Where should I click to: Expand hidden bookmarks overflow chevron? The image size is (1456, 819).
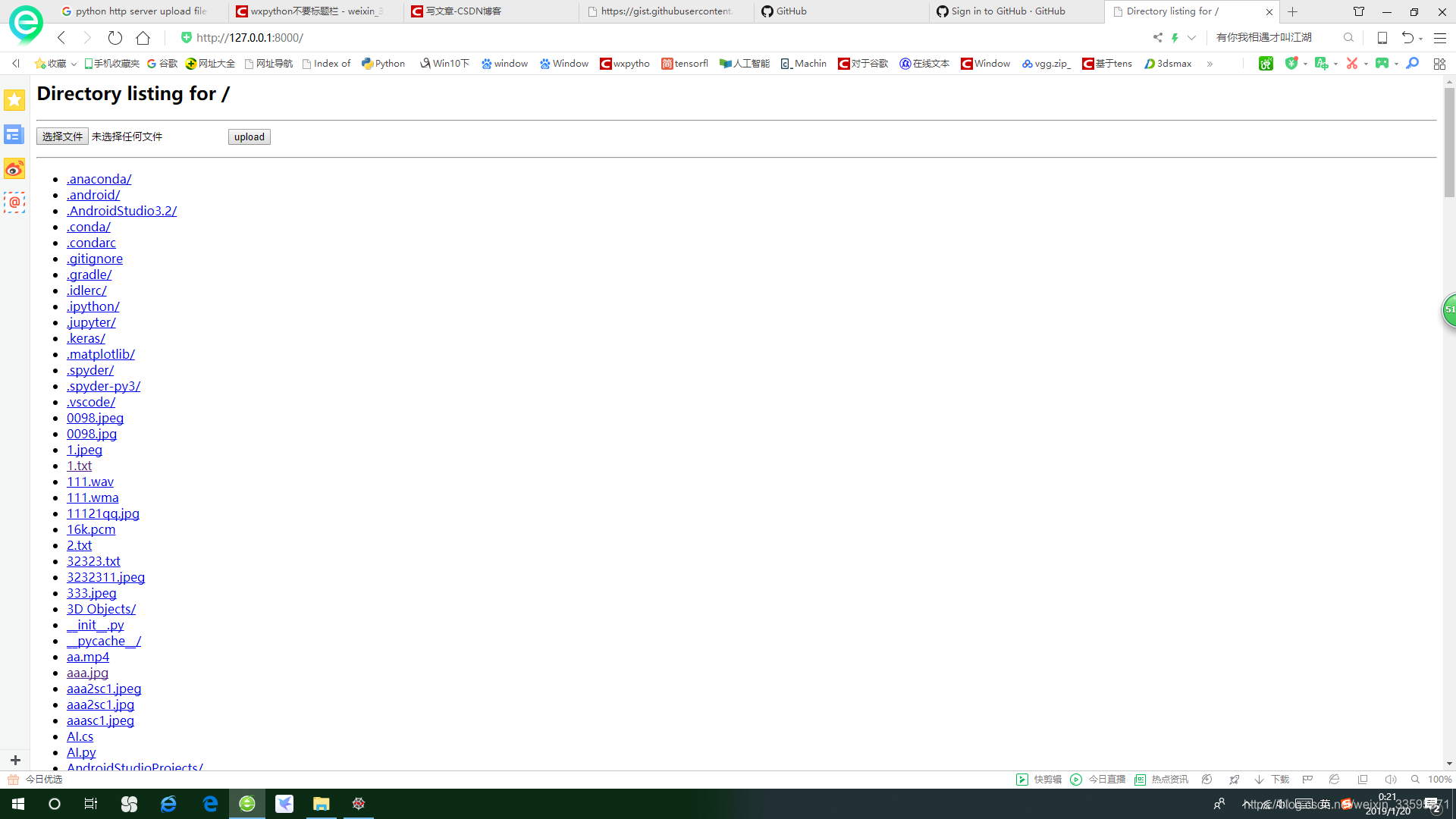(x=1210, y=64)
